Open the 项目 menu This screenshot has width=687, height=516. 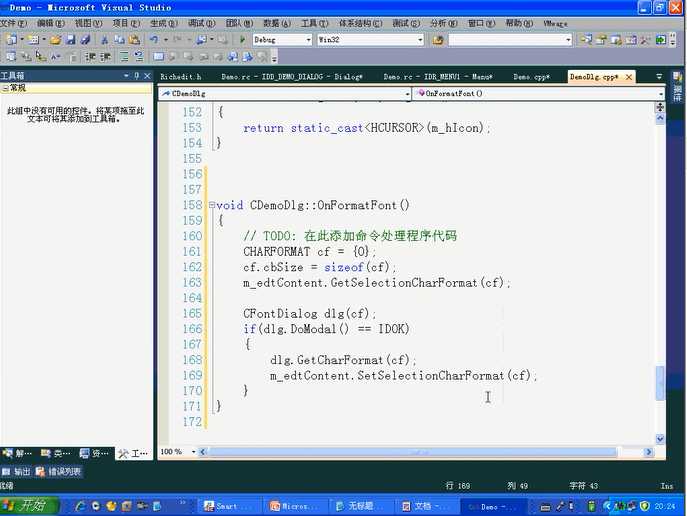126,23
